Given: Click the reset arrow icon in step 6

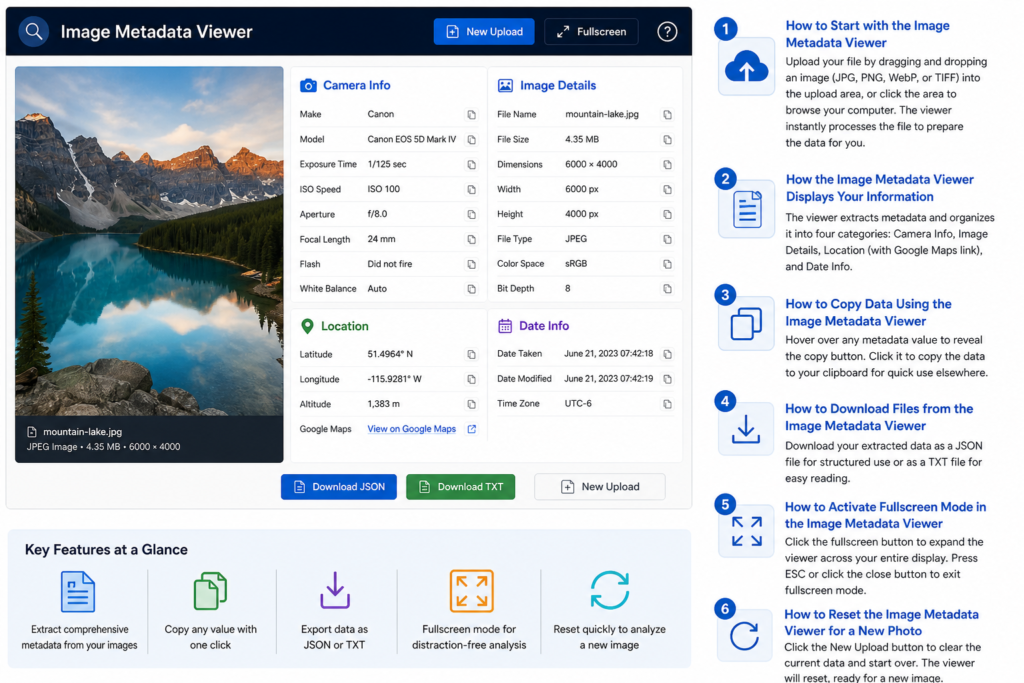Looking at the screenshot, I should [x=744, y=635].
